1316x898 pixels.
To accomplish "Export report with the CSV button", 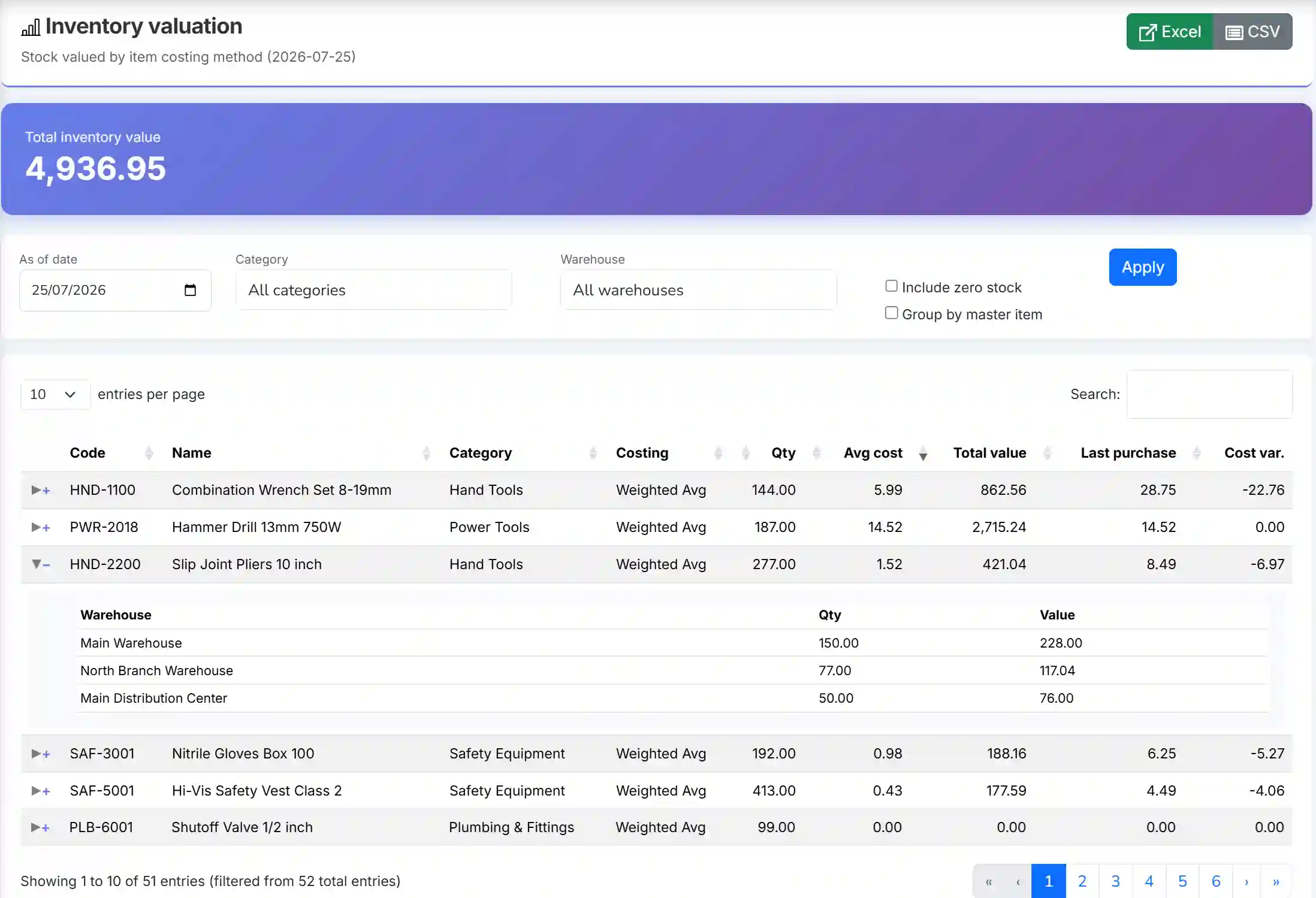I will click(1252, 32).
